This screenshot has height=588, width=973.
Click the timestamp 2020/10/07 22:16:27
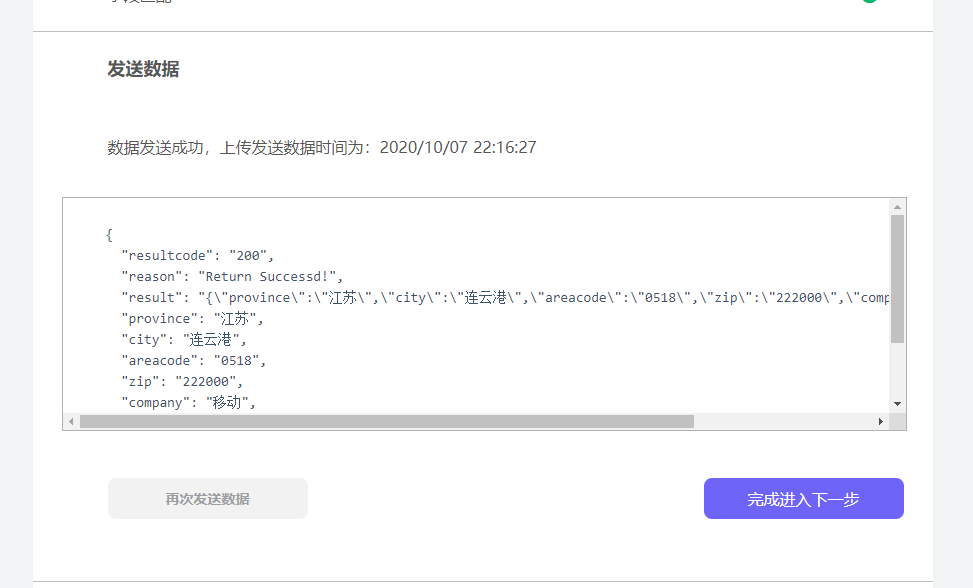458,148
